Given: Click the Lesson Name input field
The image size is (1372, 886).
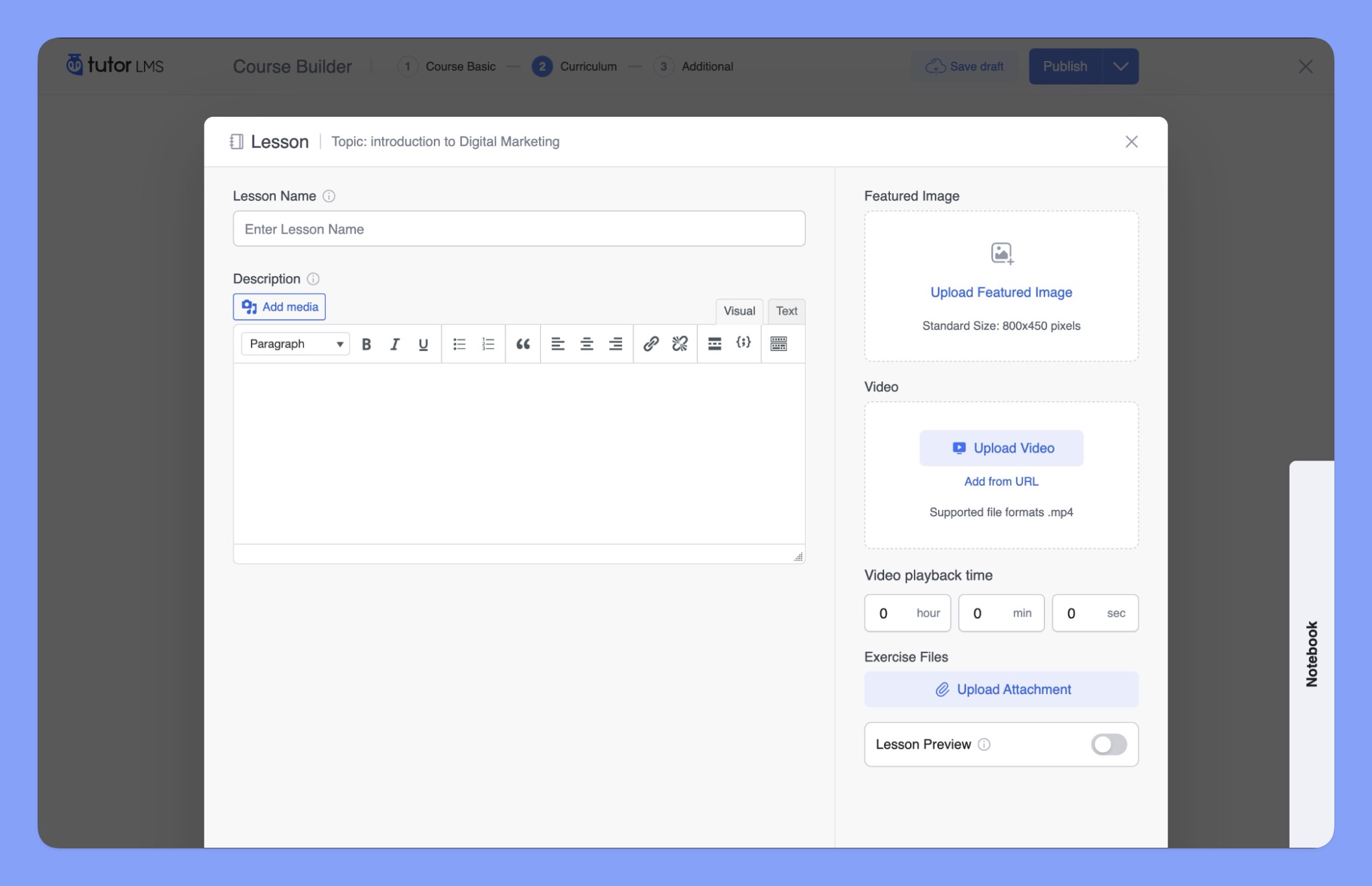Looking at the screenshot, I should click(519, 228).
